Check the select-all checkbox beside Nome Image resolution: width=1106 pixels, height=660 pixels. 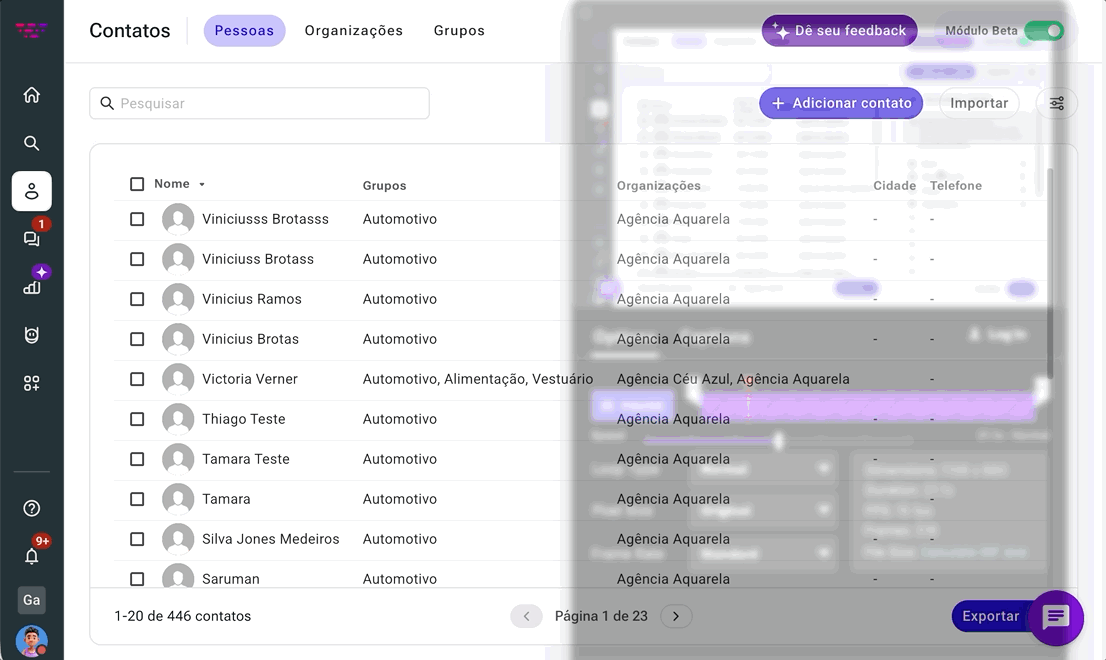pos(137,184)
